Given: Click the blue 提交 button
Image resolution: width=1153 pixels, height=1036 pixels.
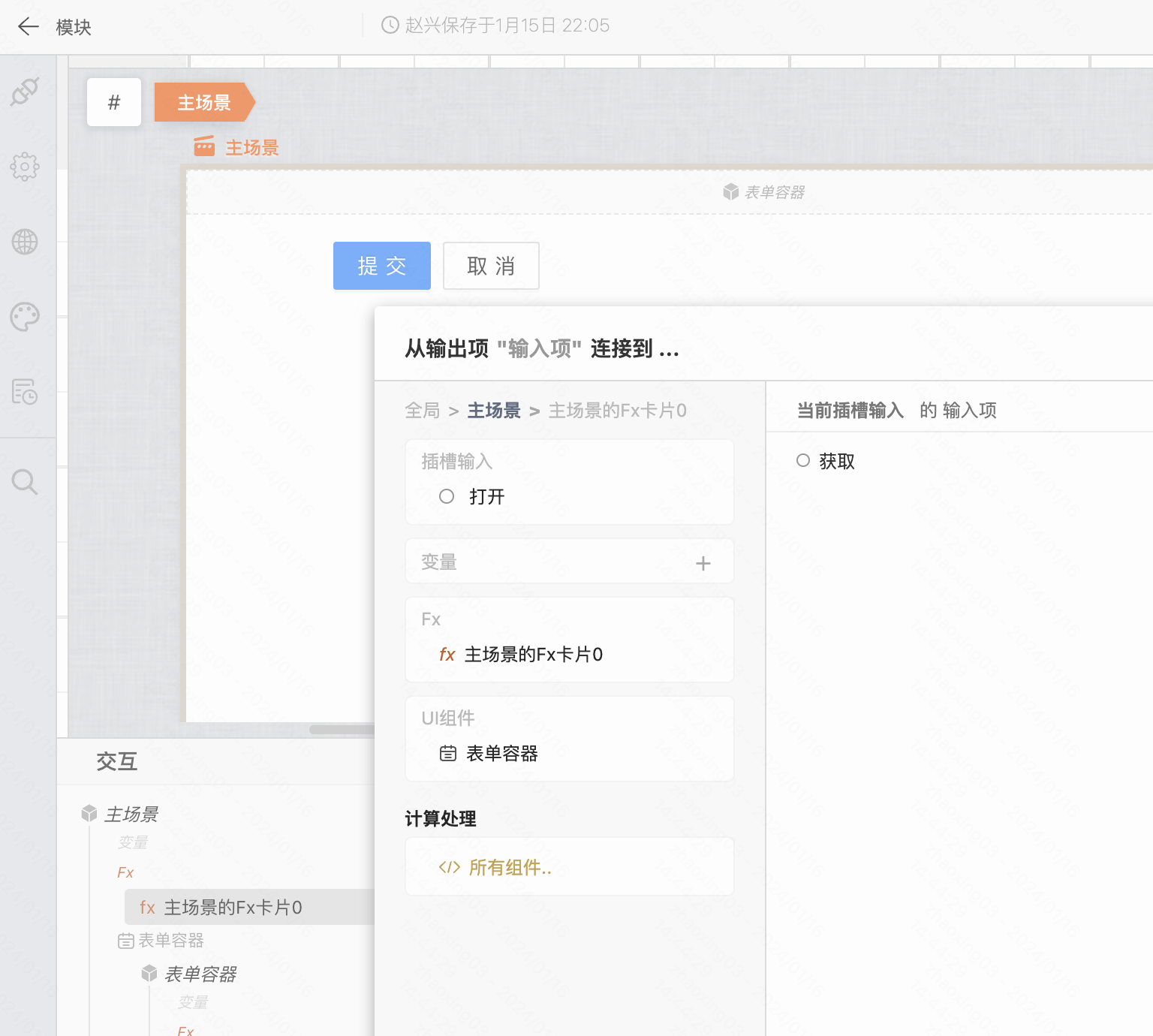Looking at the screenshot, I should [x=382, y=266].
